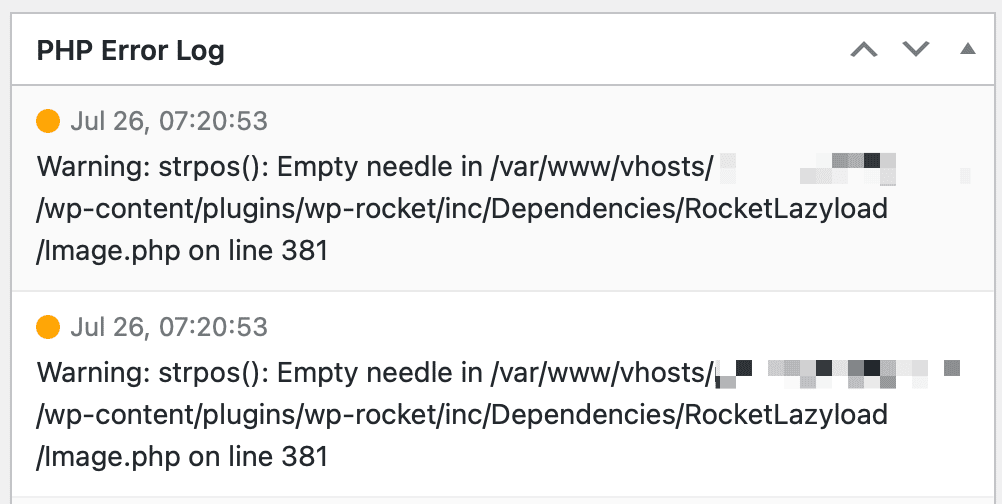1002x504 pixels.
Task: Click the second entry's orange warning dot
Action: tap(48, 327)
